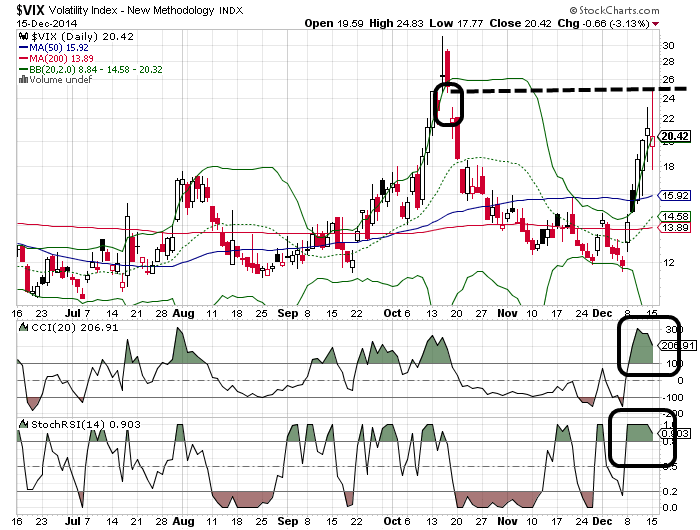Click the 'MA(200) 13.89' legend entry

62,58
